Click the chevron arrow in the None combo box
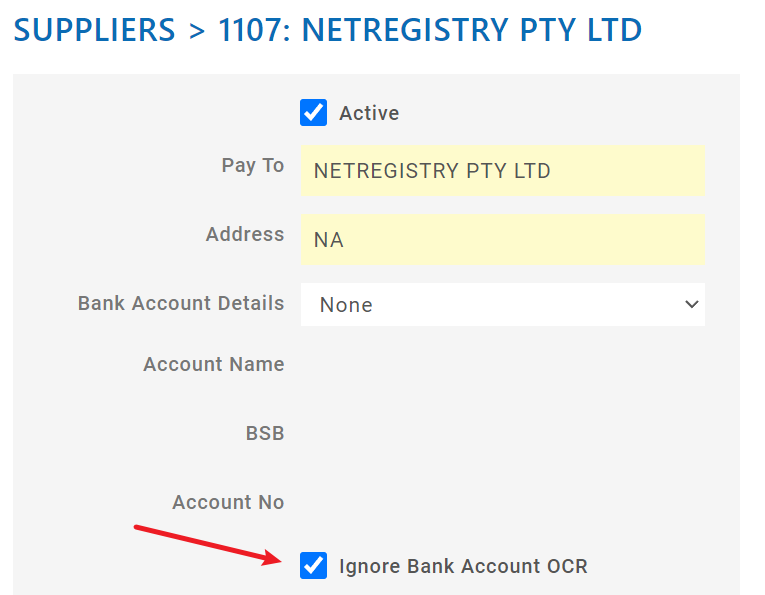Image resolution: width=765 pixels, height=595 pixels. [x=691, y=305]
